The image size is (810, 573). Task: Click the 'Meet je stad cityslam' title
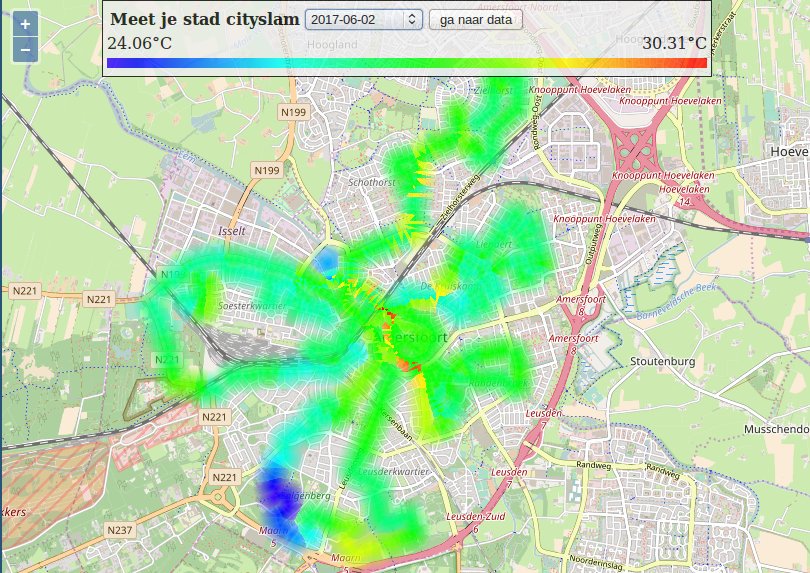205,19
